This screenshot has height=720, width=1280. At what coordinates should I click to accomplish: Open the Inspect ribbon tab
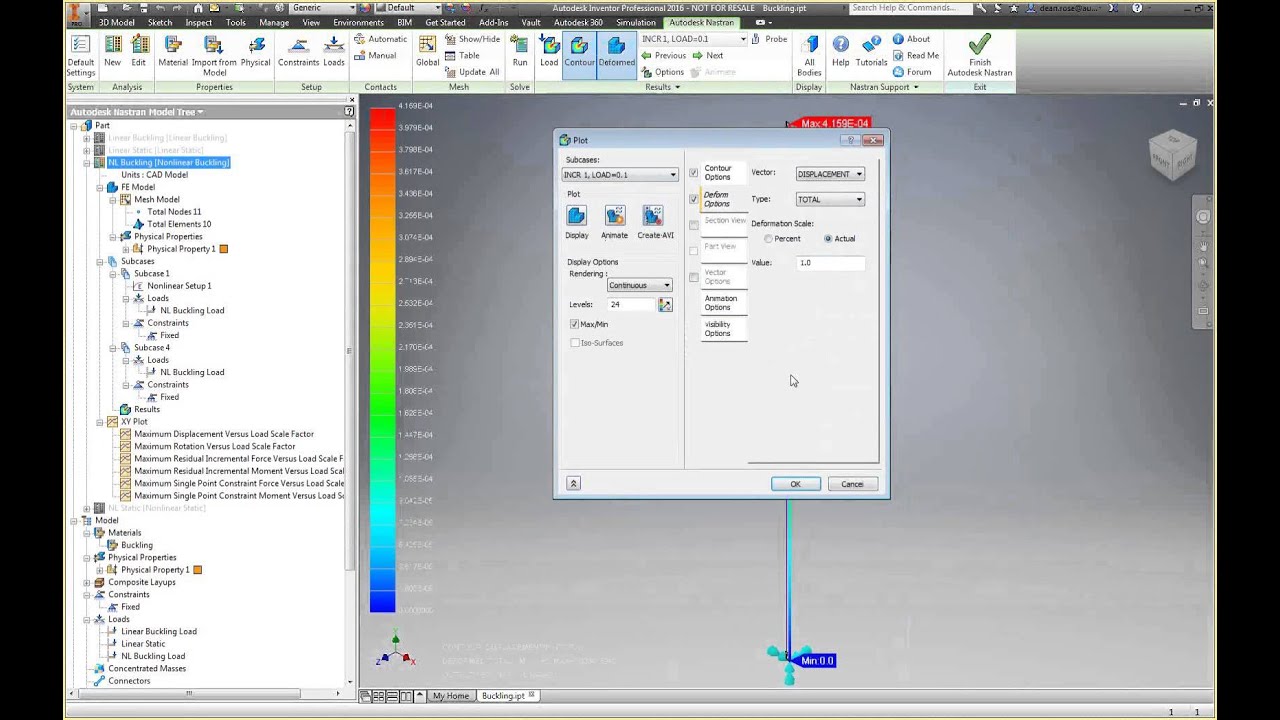pyautogui.click(x=199, y=22)
